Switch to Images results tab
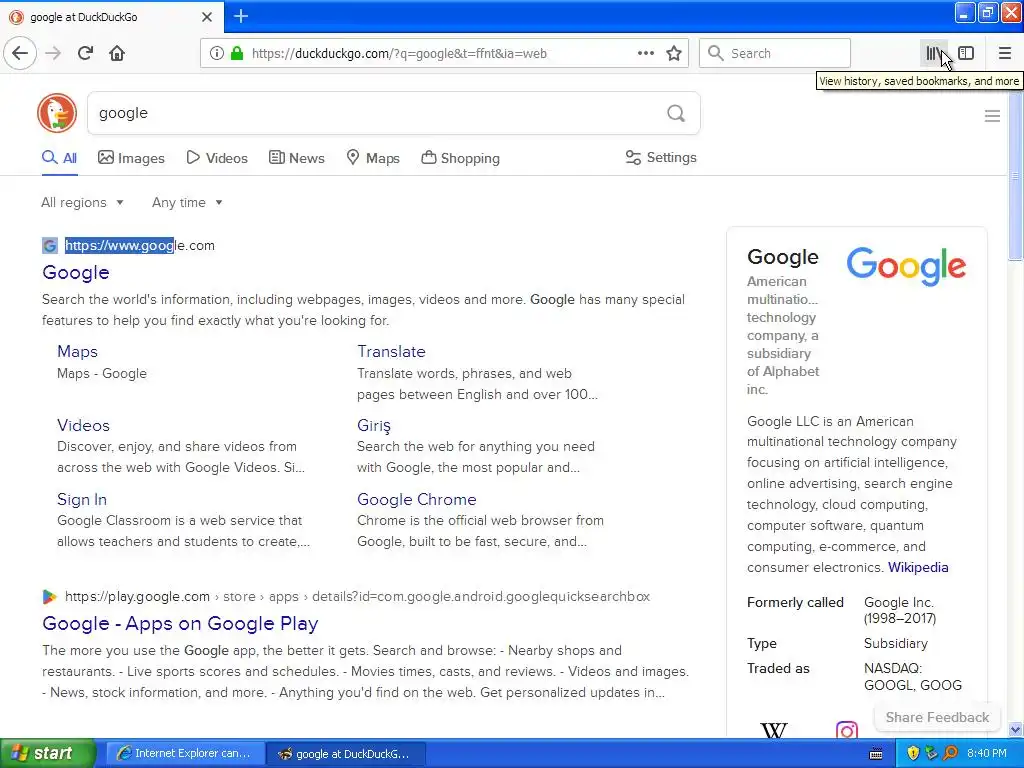The height and width of the screenshot is (768, 1024). pyautogui.click(x=131, y=158)
